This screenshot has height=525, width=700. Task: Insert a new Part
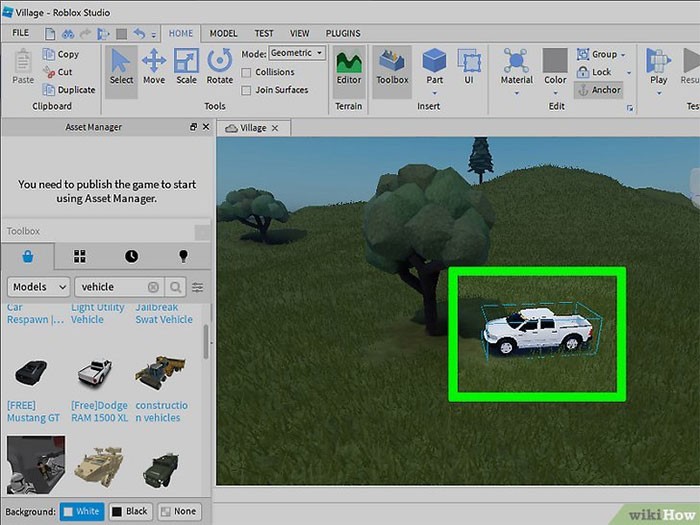pos(434,66)
